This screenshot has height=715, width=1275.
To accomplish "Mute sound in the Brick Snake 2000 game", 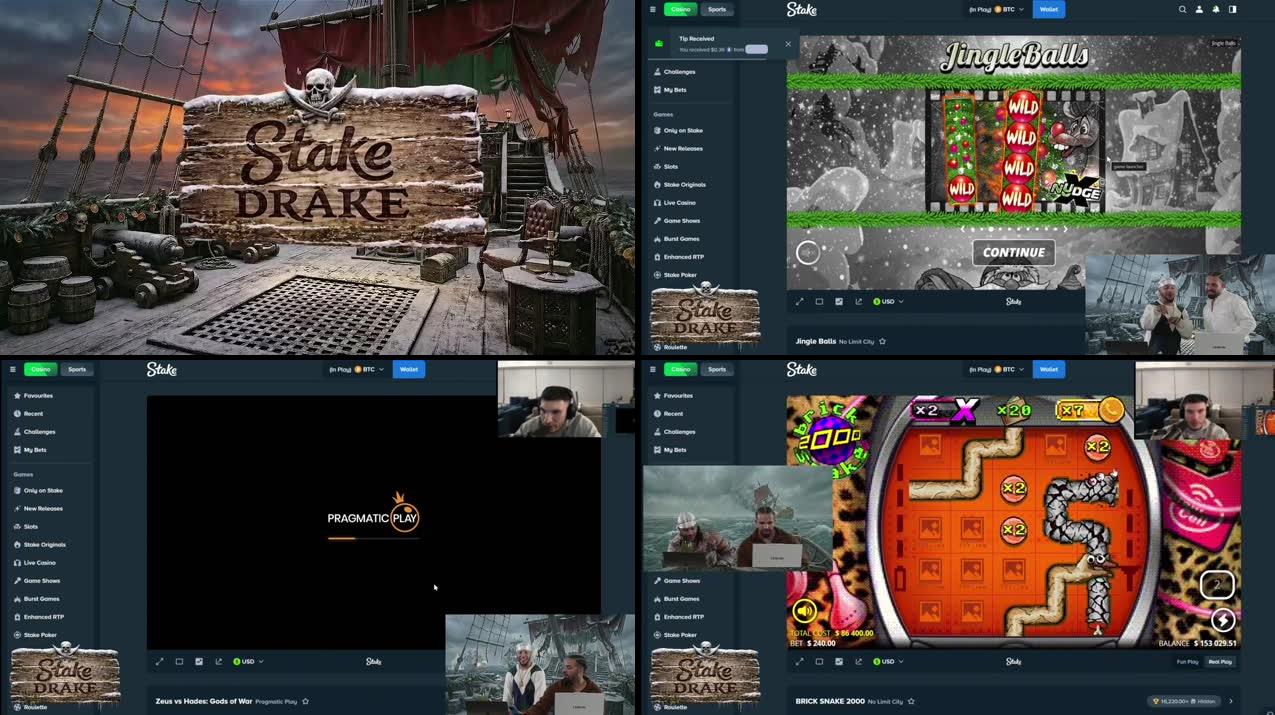I will pos(804,610).
